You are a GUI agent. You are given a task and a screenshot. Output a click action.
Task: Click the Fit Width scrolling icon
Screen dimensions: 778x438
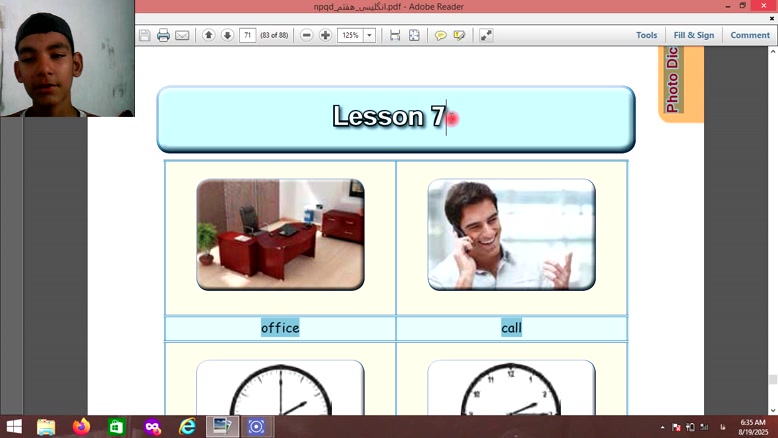coord(395,35)
